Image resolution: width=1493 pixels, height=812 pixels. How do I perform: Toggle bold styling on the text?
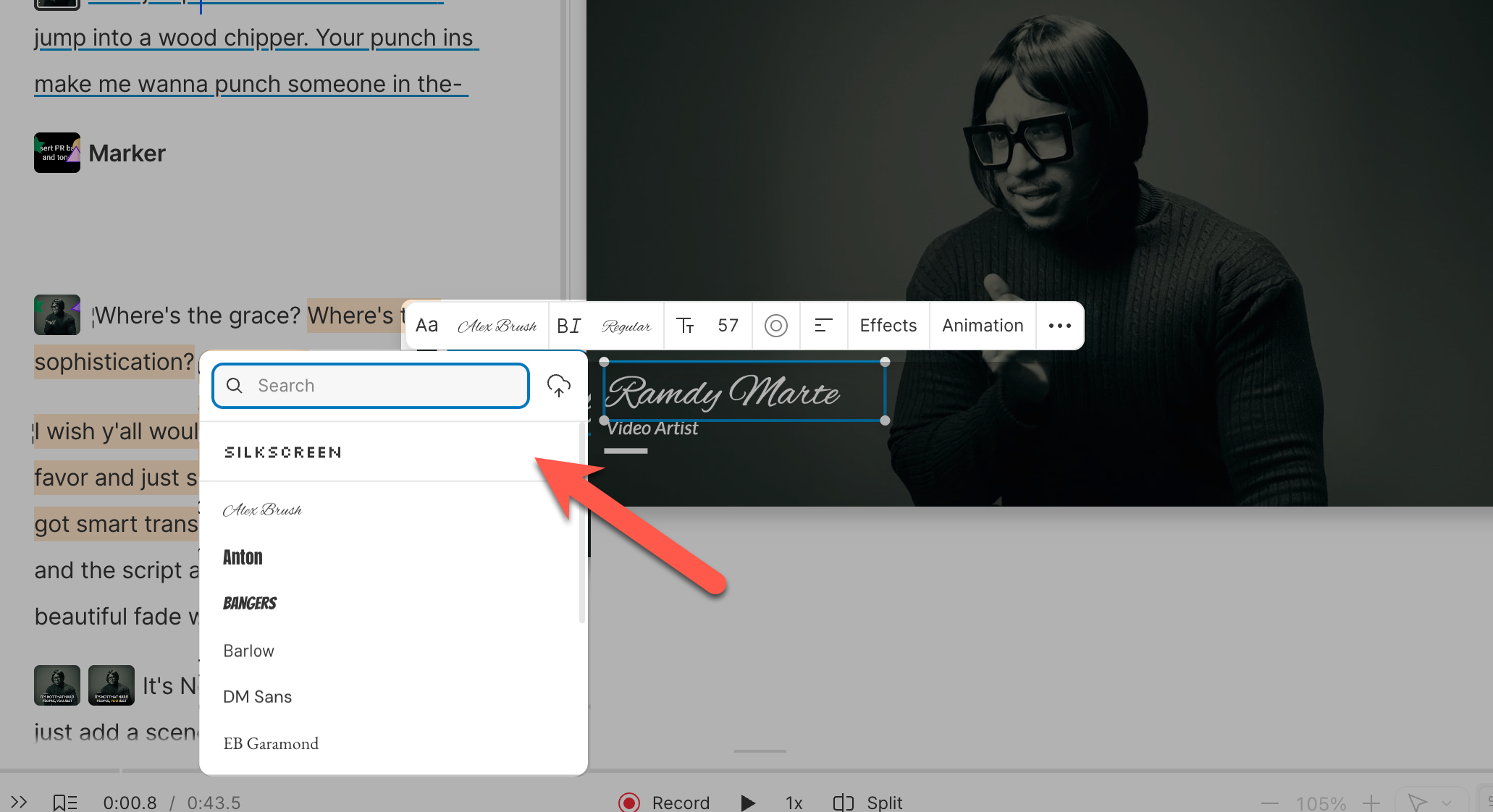click(x=563, y=326)
